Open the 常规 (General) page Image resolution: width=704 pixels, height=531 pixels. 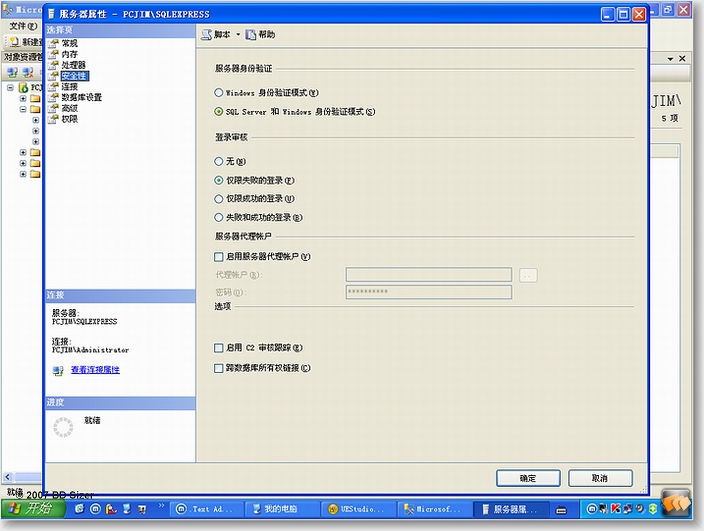click(68, 44)
